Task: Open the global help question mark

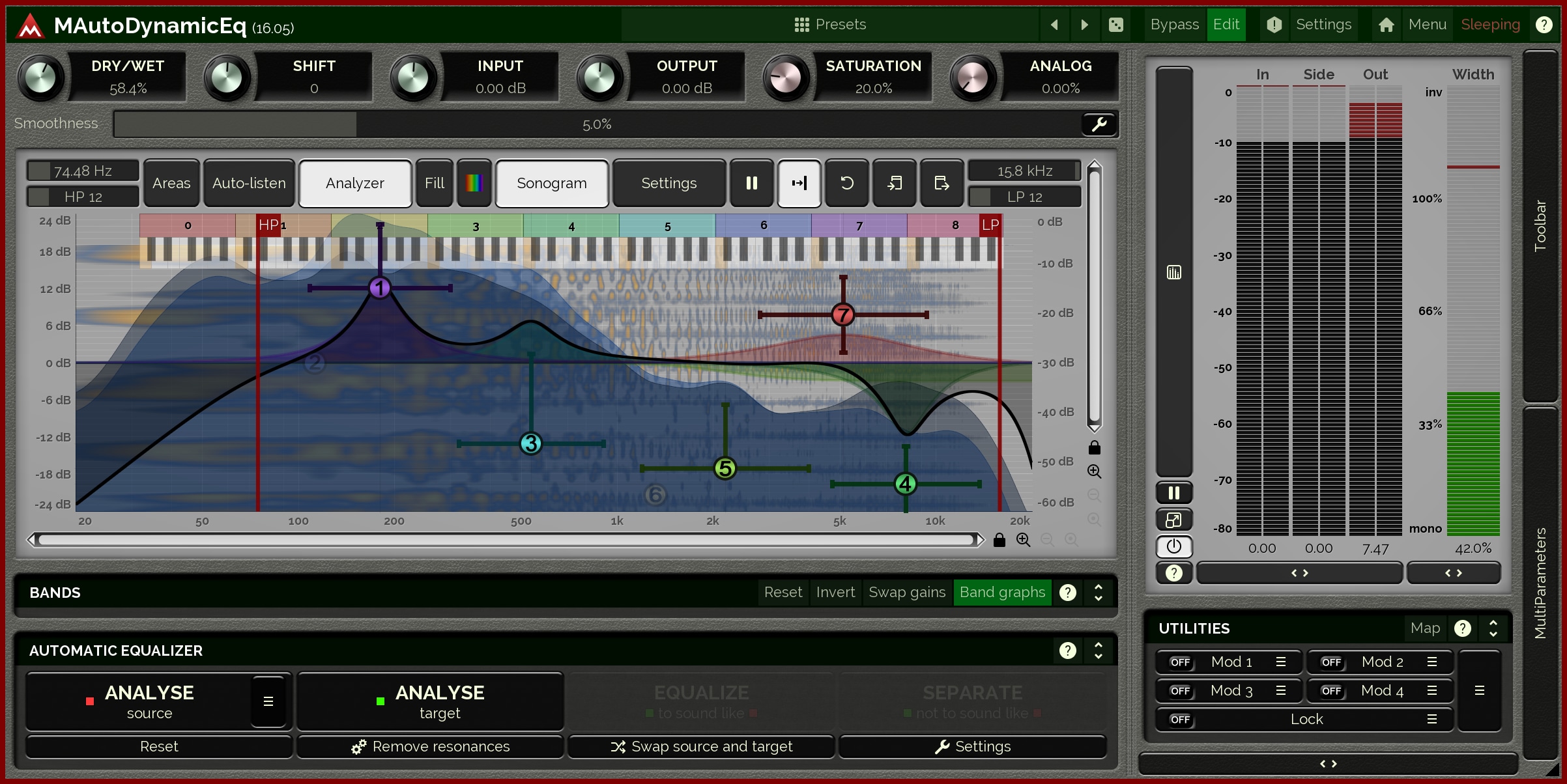Action: [1544, 25]
